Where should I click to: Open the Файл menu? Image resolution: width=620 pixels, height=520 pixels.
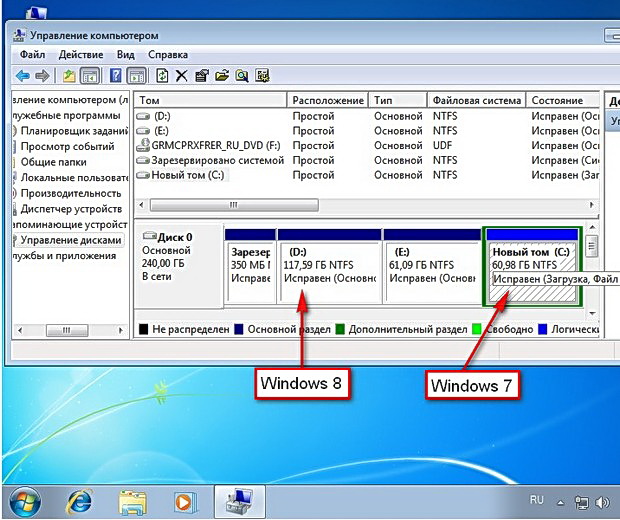pos(31,54)
